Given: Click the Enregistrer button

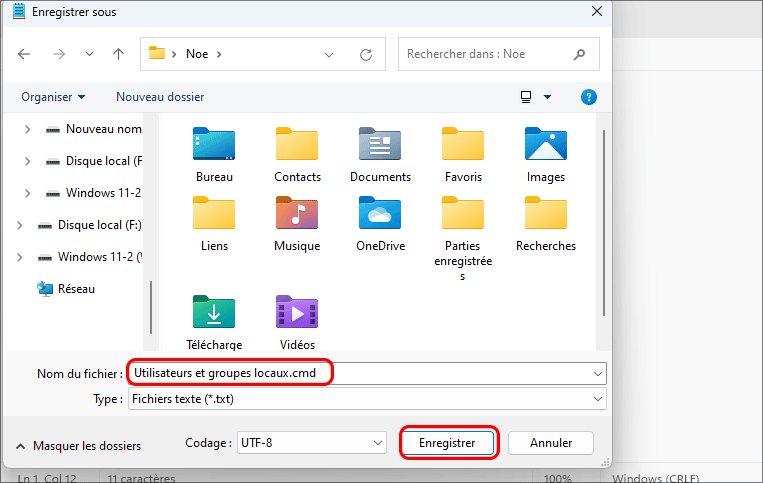Looking at the screenshot, I should (x=448, y=442).
